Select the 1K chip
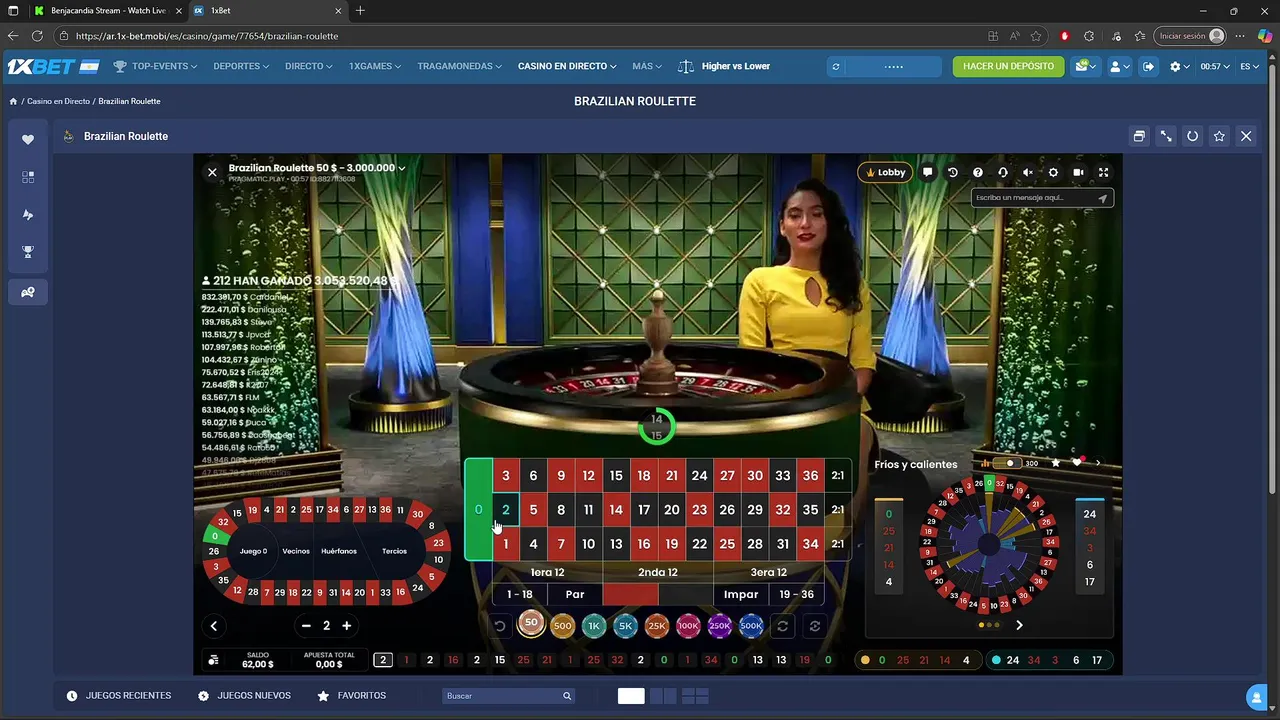The width and height of the screenshot is (1280, 720). 594,626
